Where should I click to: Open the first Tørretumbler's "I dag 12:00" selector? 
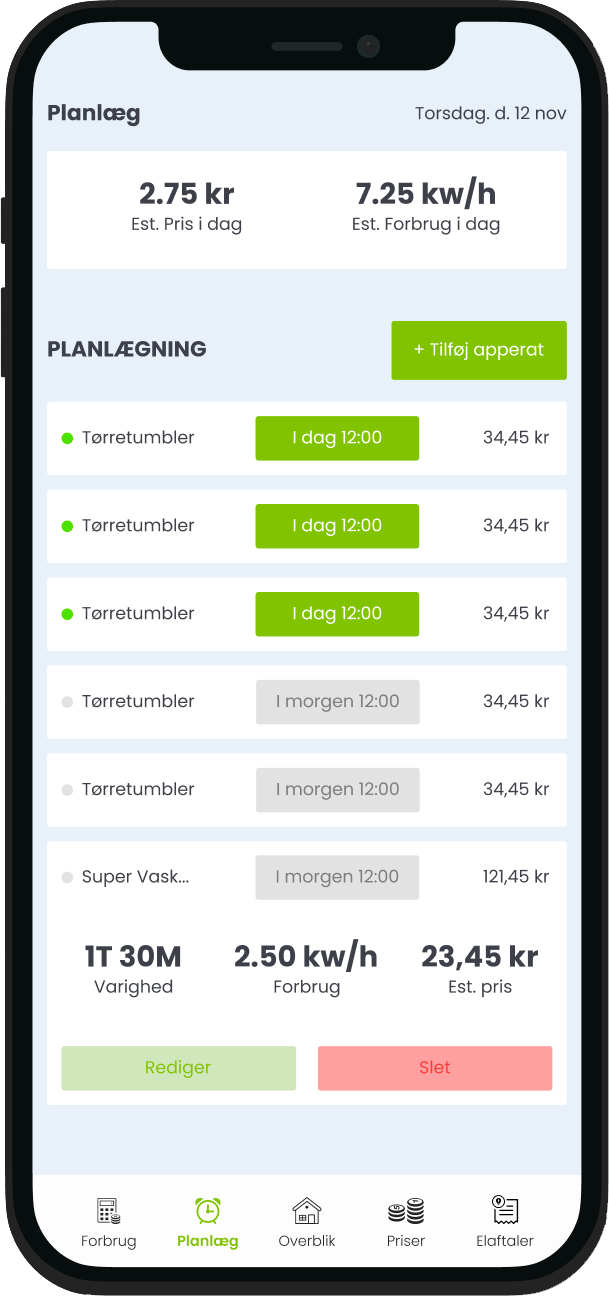click(x=337, y=438)
